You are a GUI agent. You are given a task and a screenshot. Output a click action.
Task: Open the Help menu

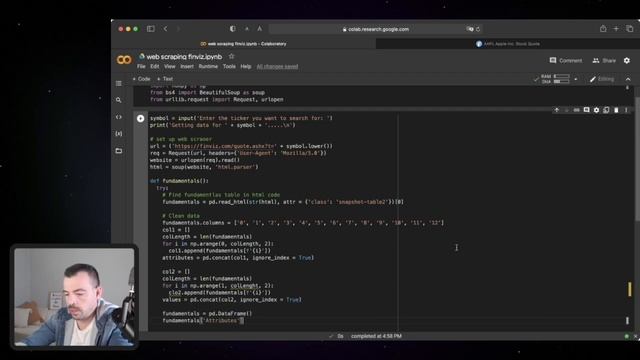(246, 67)
